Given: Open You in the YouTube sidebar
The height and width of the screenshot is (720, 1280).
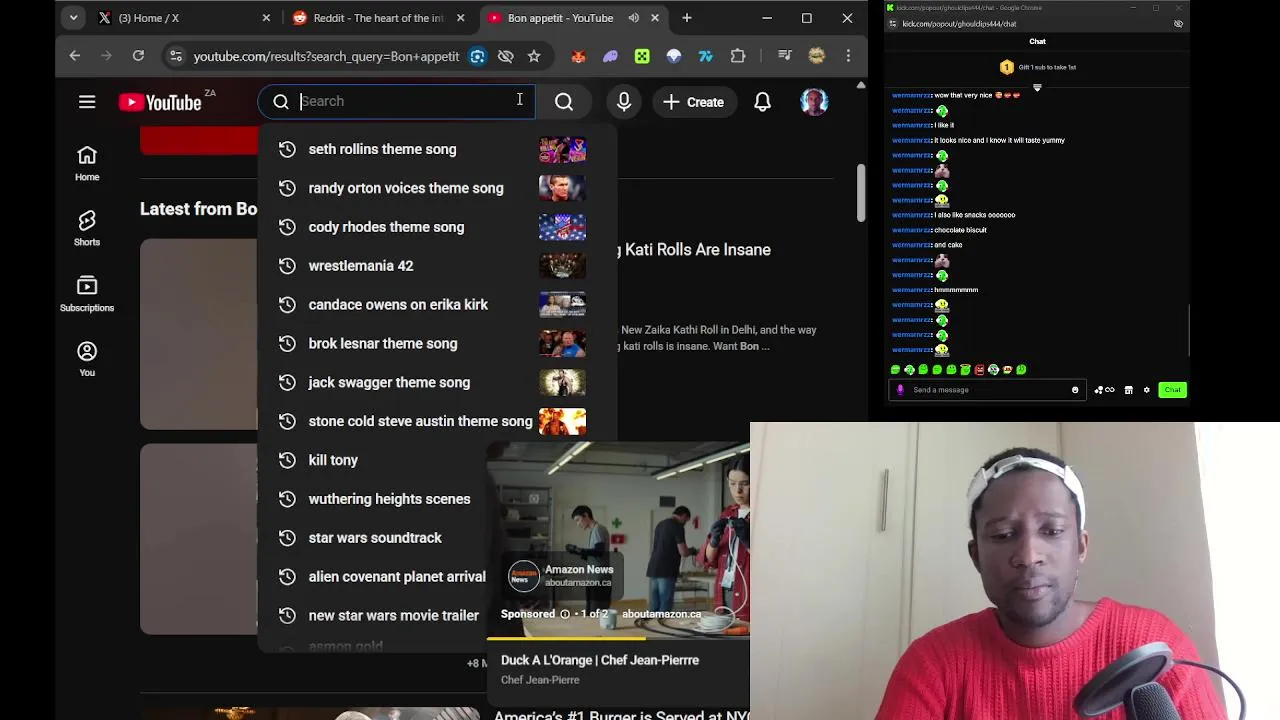Looking at the screenshot, I should point(87,359).
